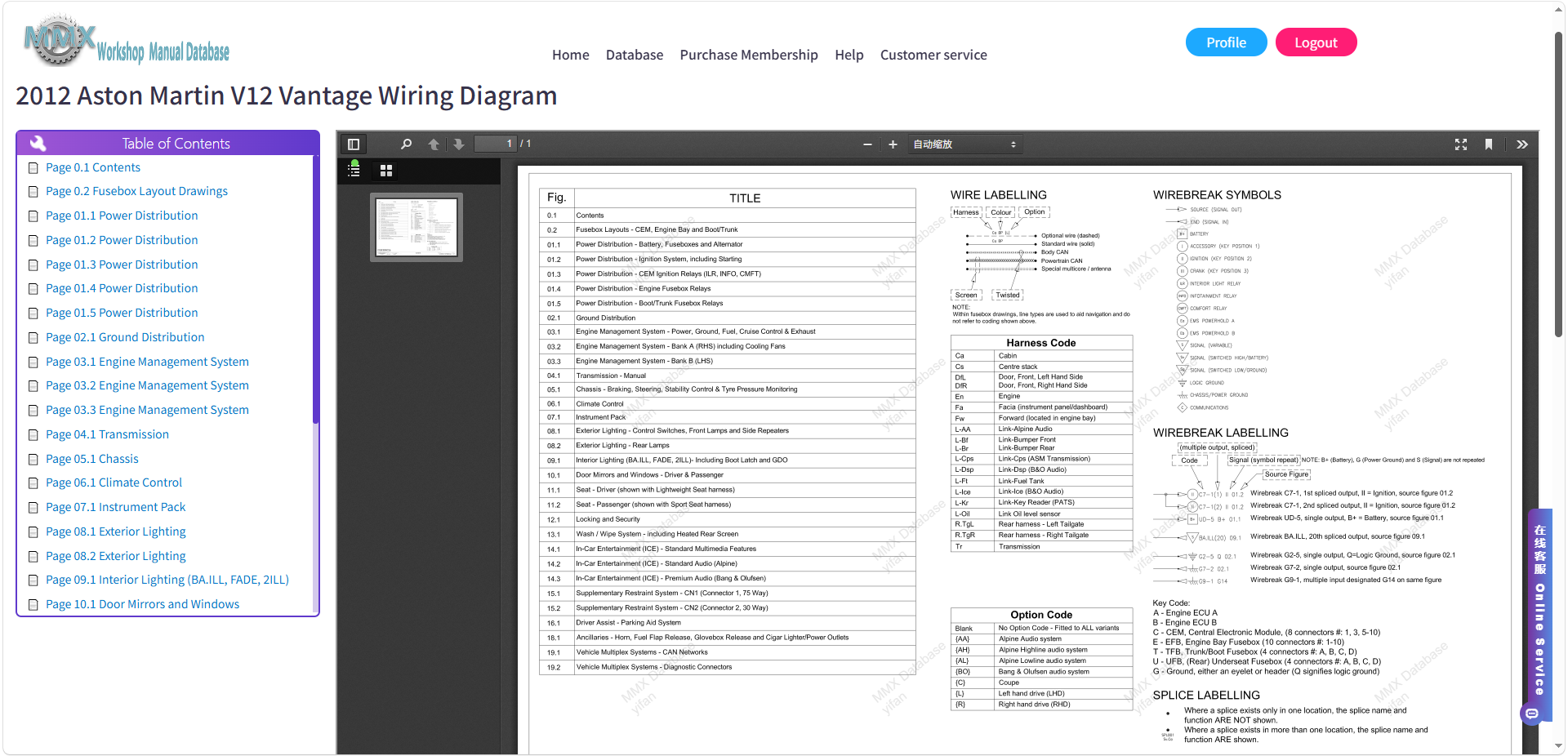This screenshot has height=756, width=1568.
Task: Open Page 01.4 Power Distribution link
Action: pyautogui.click(x=122, y=288)
